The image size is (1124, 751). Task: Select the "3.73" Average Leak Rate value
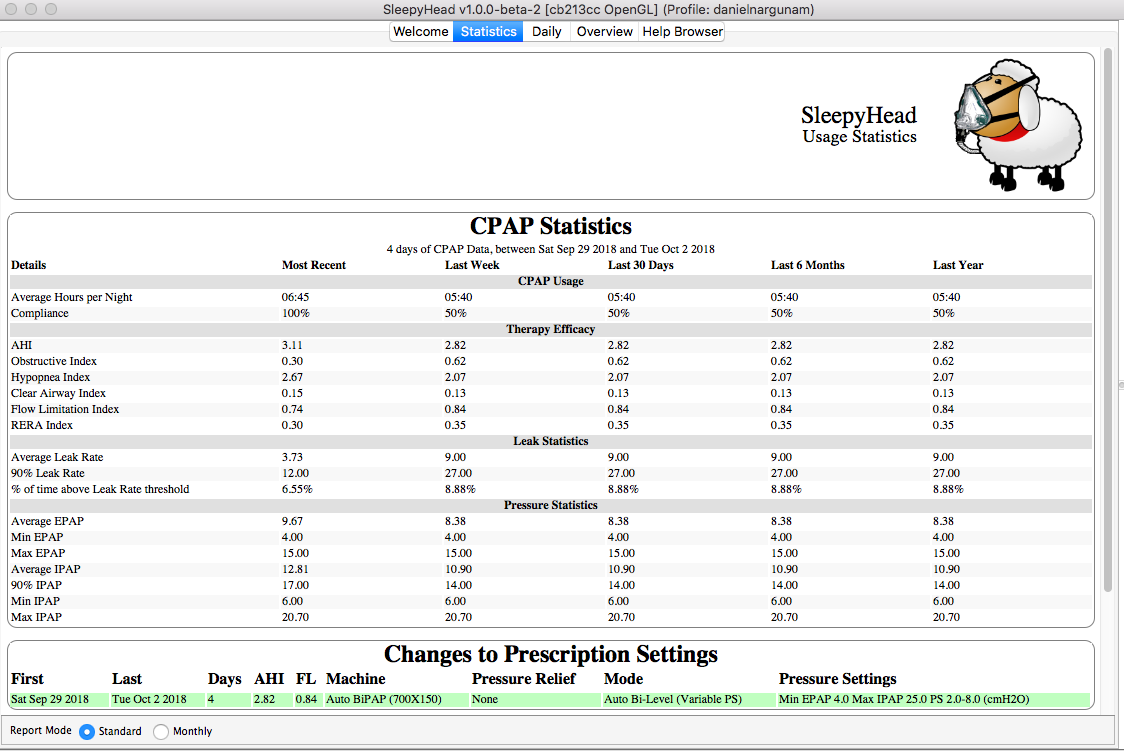point(292,457)
